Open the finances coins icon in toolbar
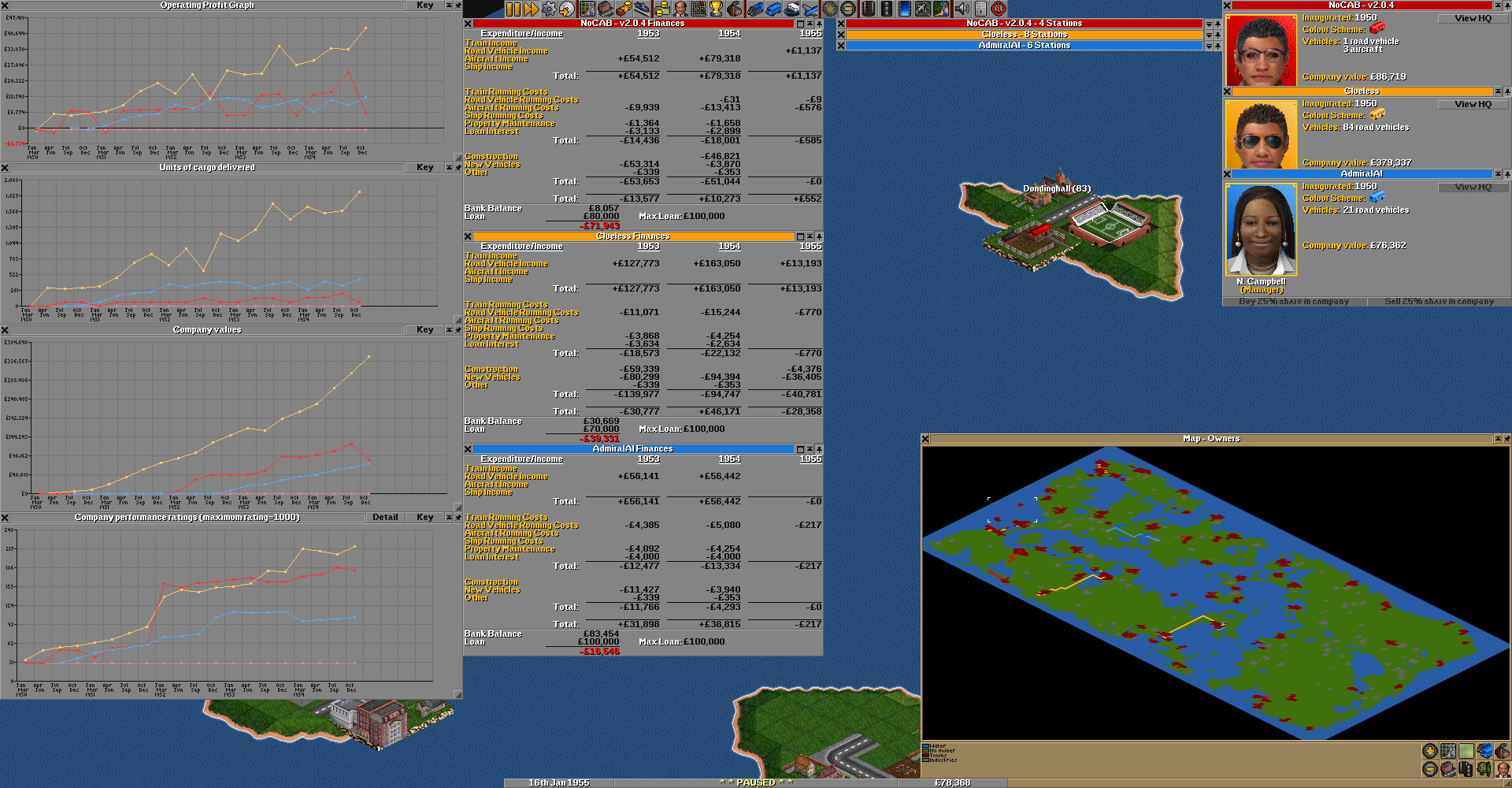 [663, 9]
